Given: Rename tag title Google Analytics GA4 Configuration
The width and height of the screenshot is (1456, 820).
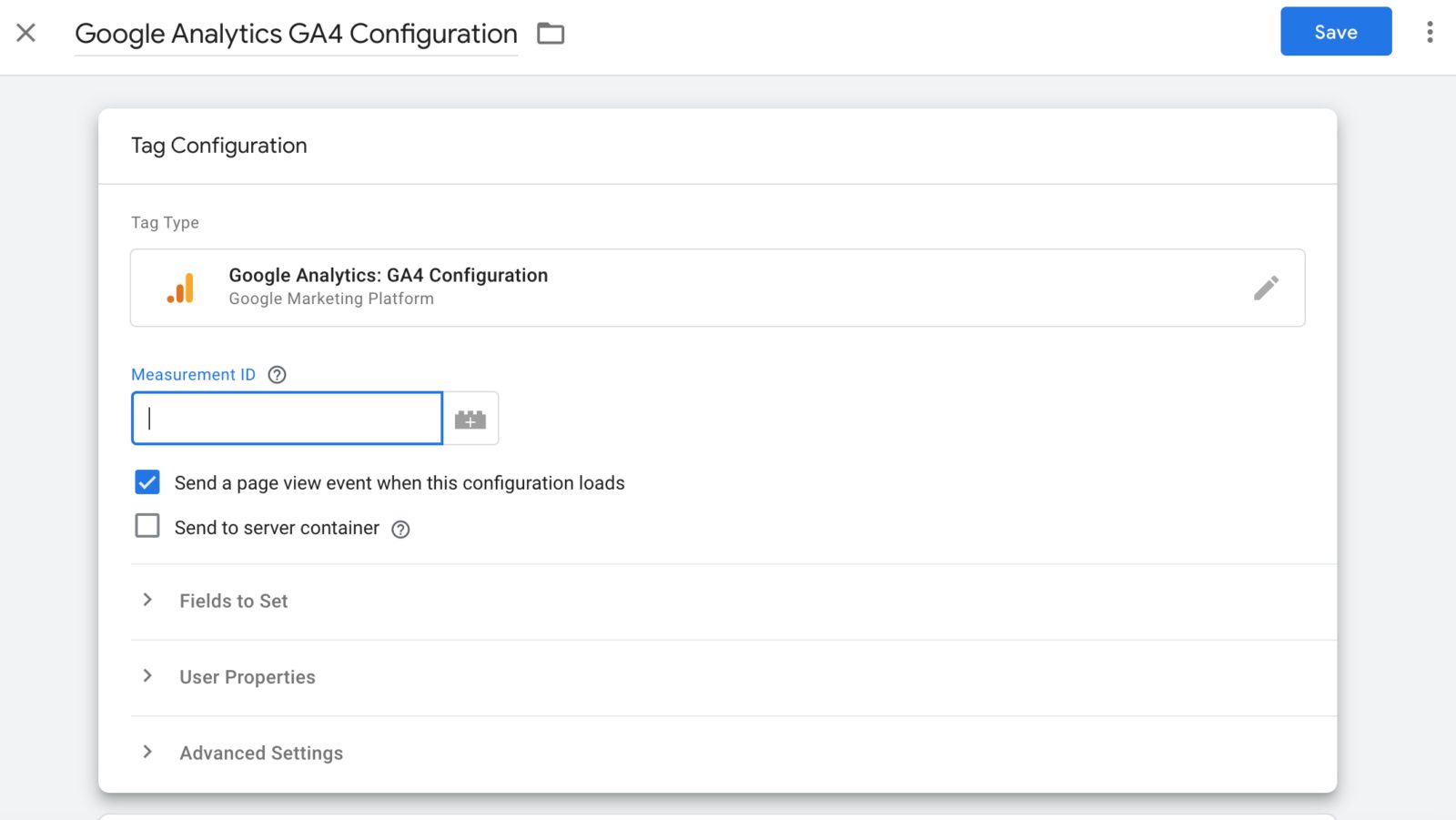Looking at the screenshot, I should click(x=296, y=34).
